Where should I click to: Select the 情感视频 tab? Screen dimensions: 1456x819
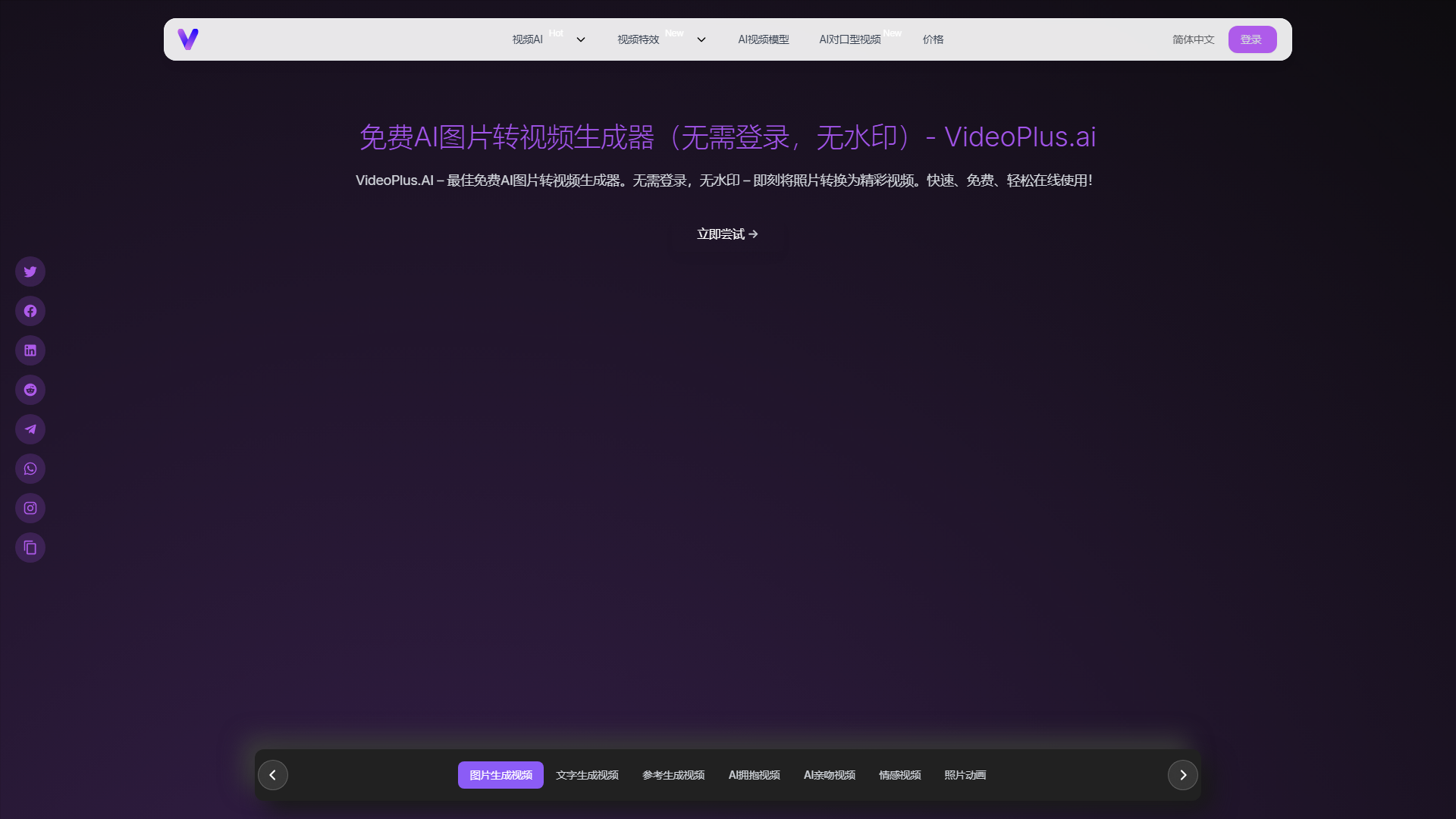point(899,775)
